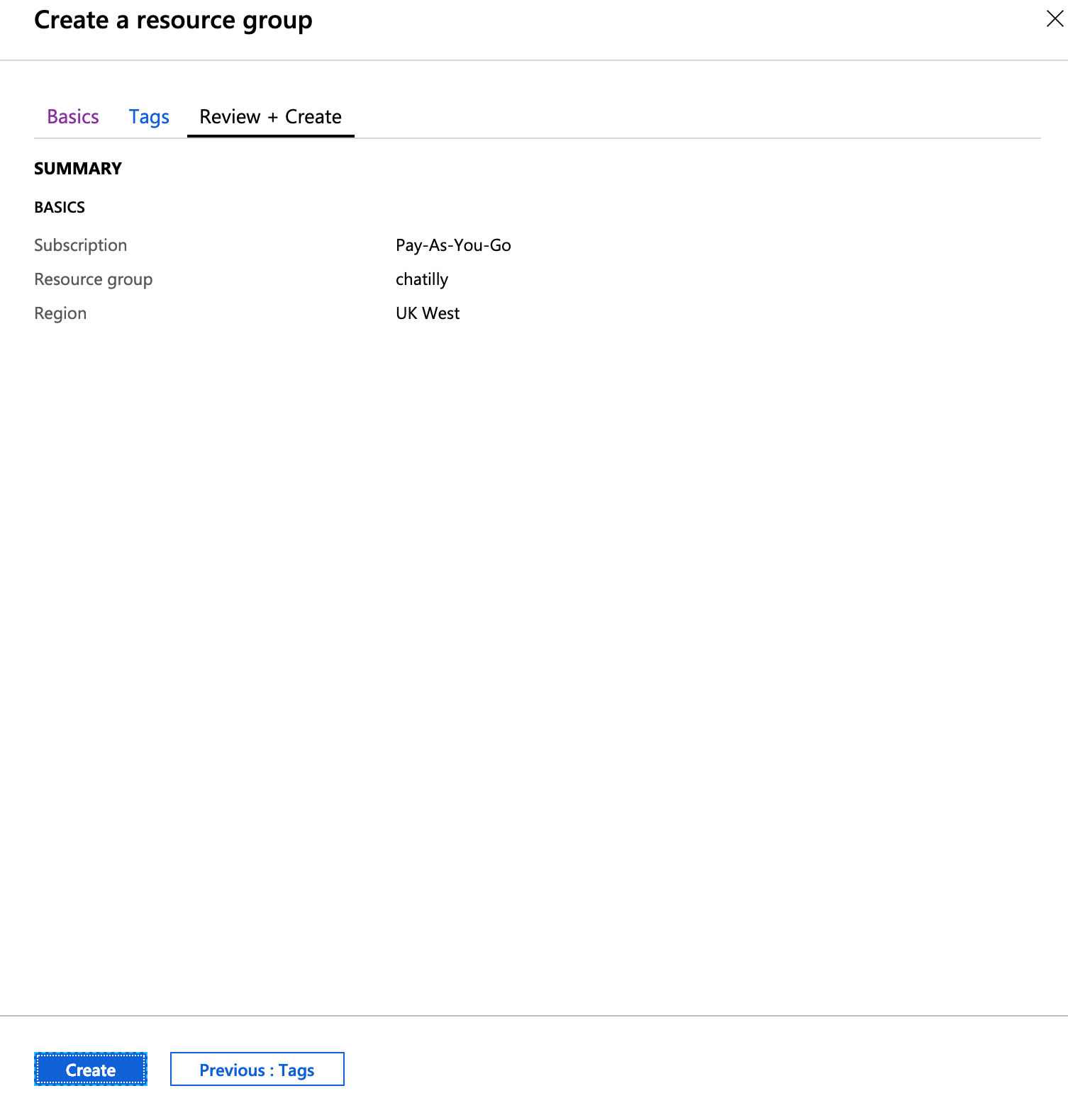Image resolution: width=1068 pixels, height=1120 pixels.
Task: Click the Create a resource group title
Action: click(x=173, y=21)
